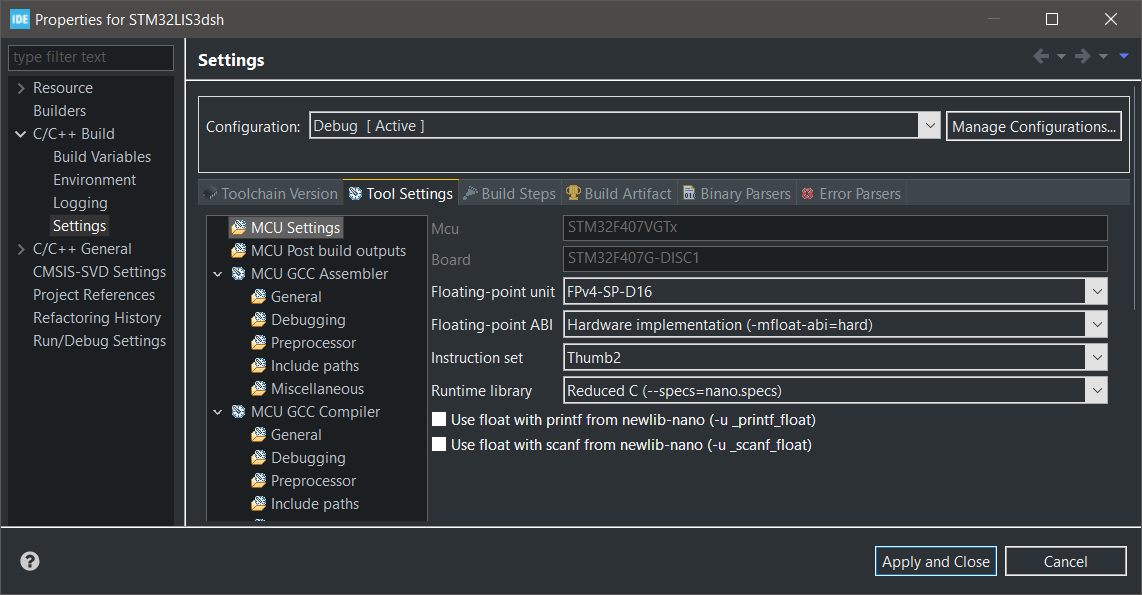Enable float with scanf from newlib-nano

[x=439, y=444]
